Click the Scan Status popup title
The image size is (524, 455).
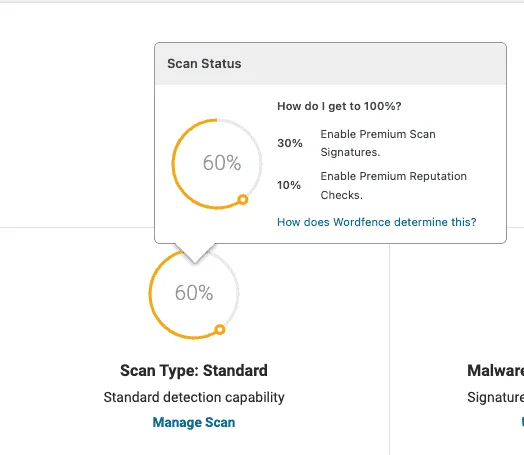(x=204, y=63)
